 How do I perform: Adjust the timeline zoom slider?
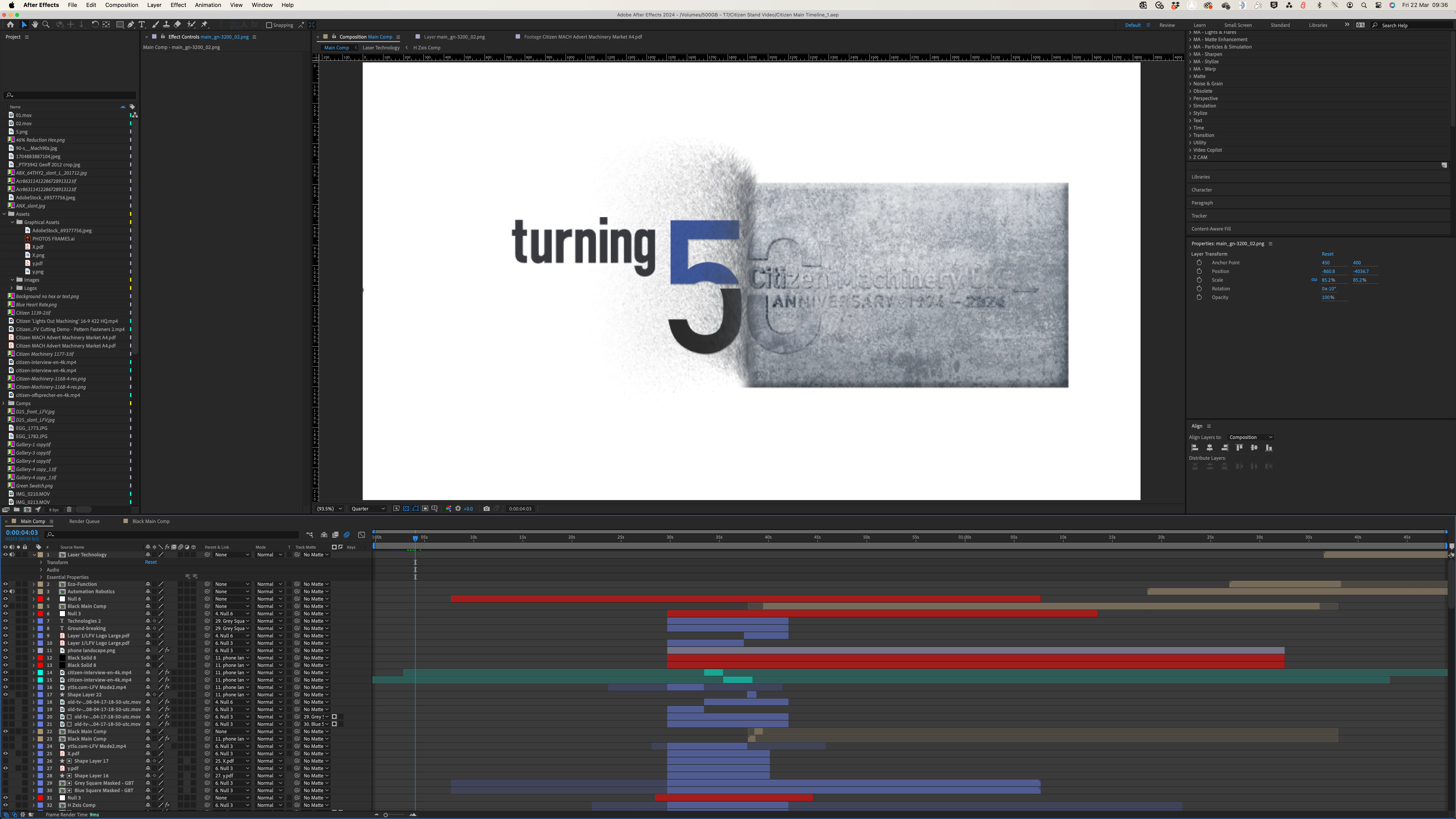385,815
